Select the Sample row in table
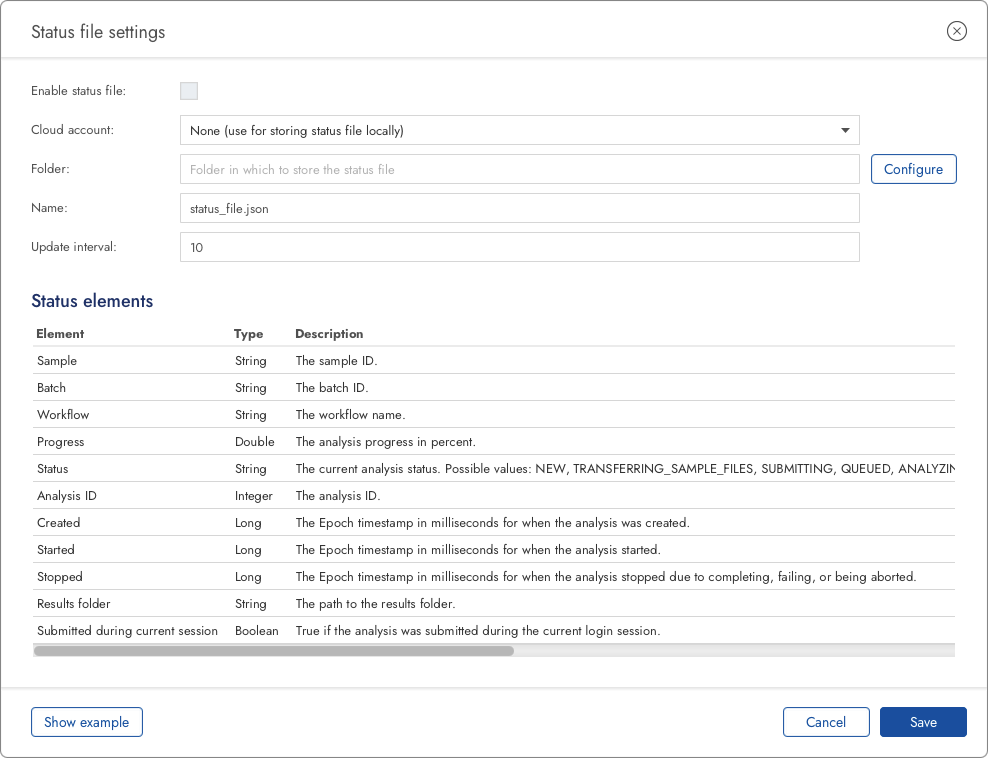This screenshot has width=988, height=758. [x=57, y=361]
